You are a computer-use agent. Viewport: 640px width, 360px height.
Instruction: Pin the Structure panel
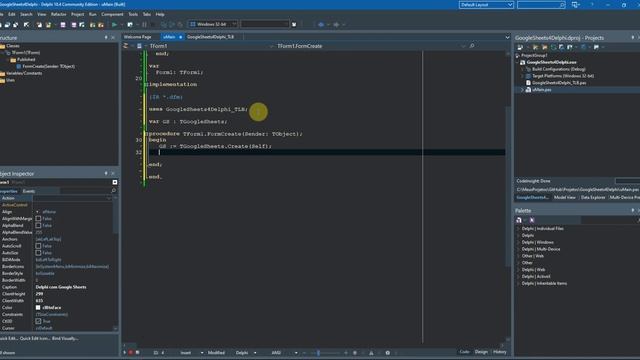106,38
